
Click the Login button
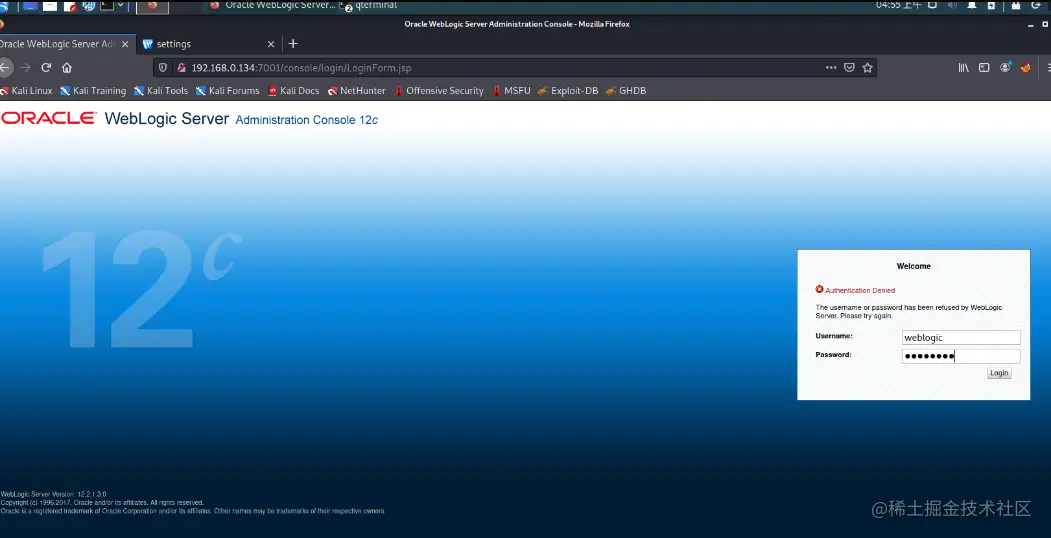click(x=999, y=373)
